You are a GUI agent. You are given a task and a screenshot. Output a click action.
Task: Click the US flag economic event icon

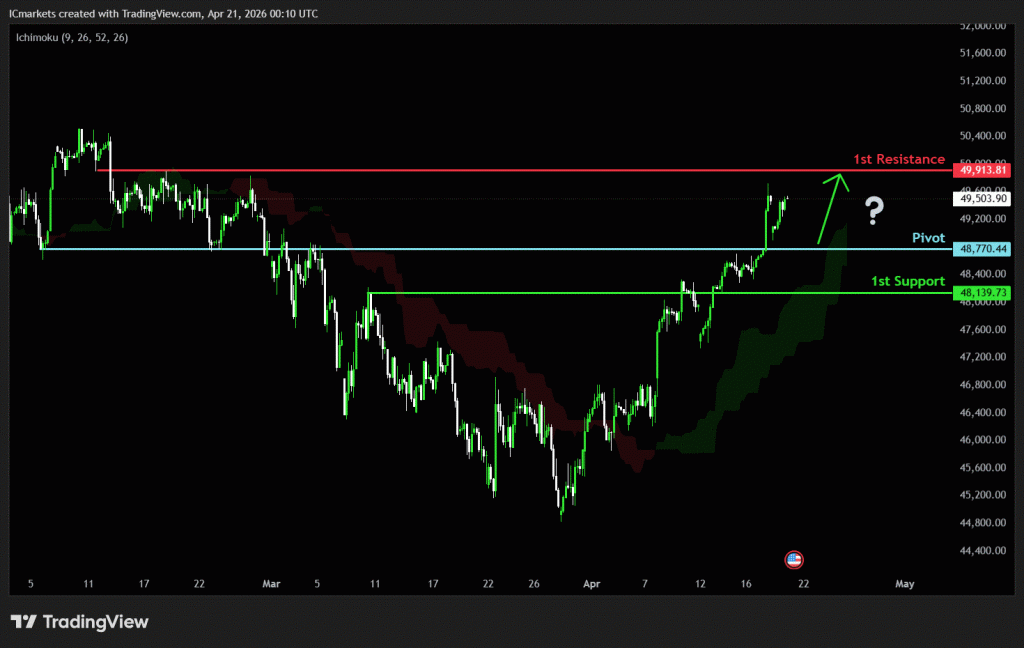[794, 560]
